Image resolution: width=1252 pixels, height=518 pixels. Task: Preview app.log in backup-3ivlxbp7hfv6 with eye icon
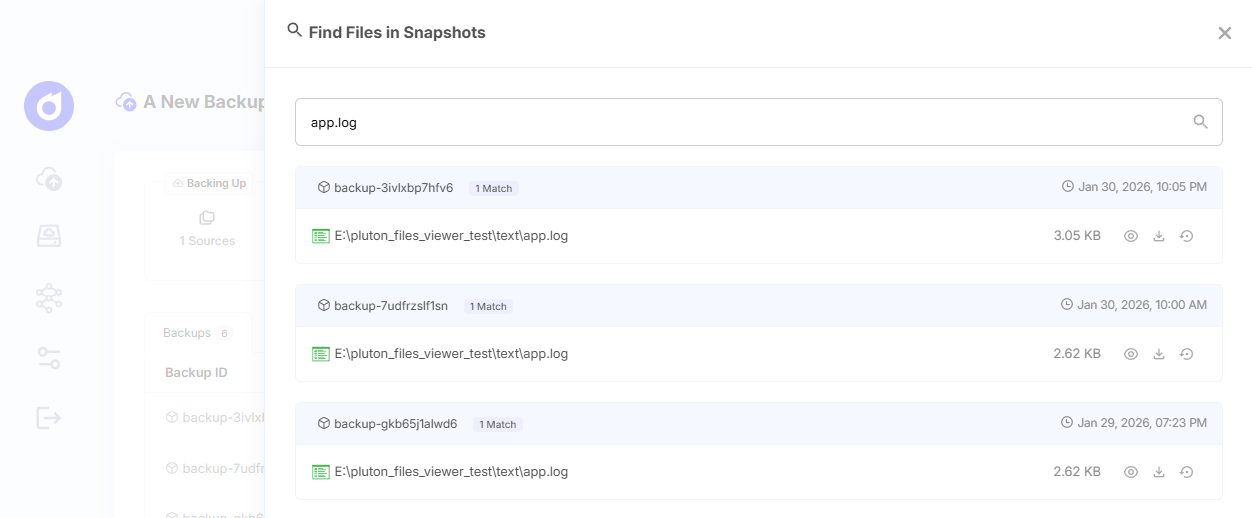[x=1131, y=236]
